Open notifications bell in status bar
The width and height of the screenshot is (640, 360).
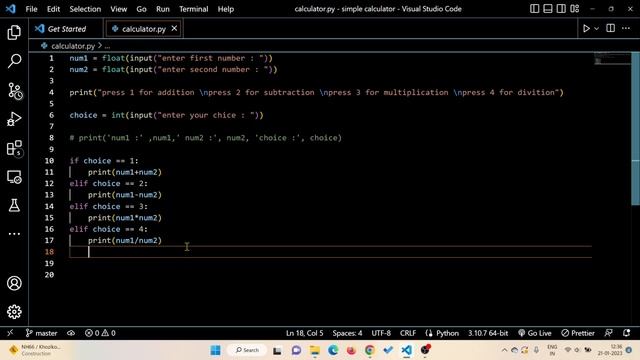pos(626,333)
